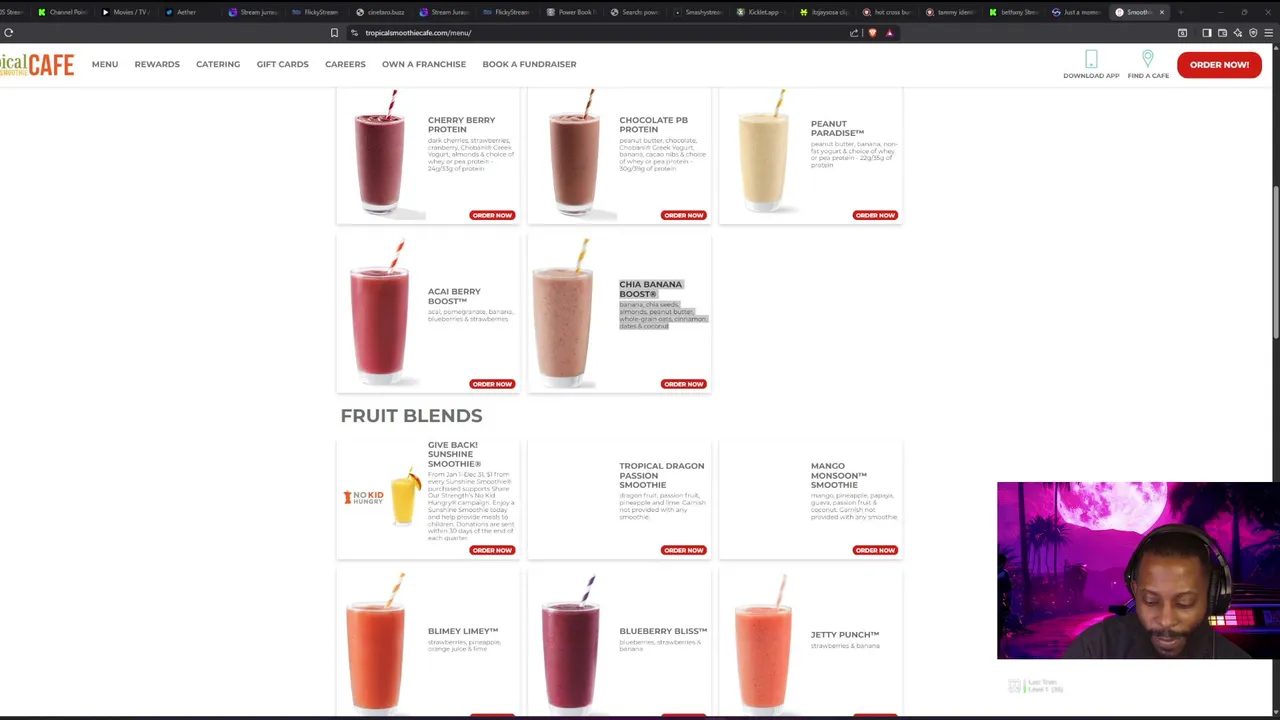Image resolution: width=1280 pixels, height=720 pixels.
Task: Order the Mango Monsoon Smoothie
Action: pyautogui.click(x=875, y=550)
